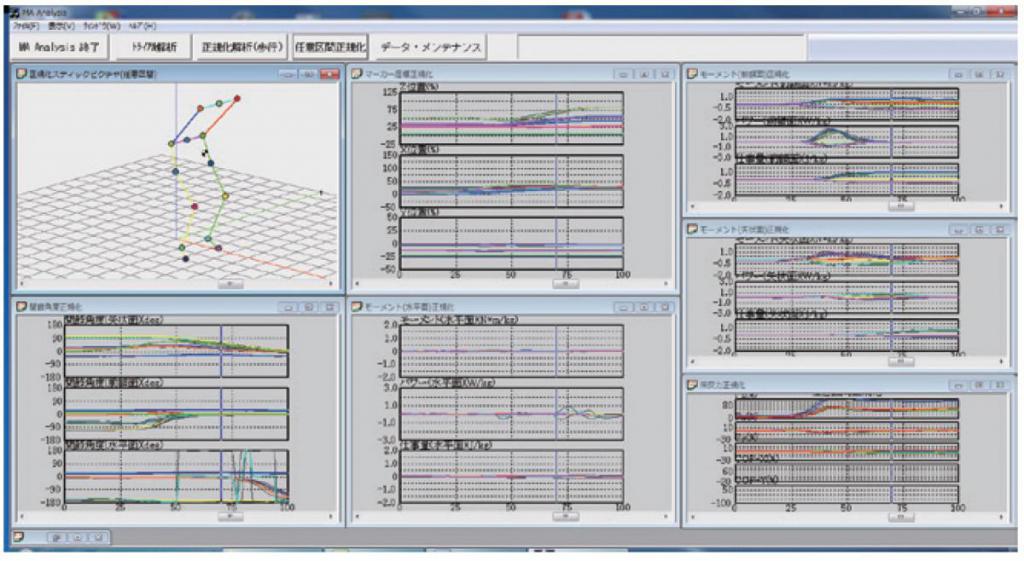The image size is (1024, 561).
Task: Click the stick picture window's horizontal scrollbar thumb
Action: coord(229,283)
